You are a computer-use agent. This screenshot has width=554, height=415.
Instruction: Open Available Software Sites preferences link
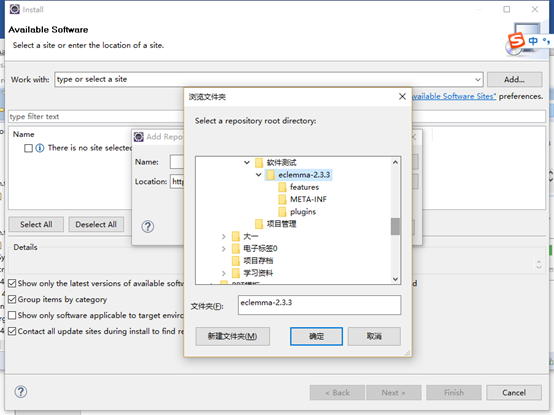coord(454,96)
